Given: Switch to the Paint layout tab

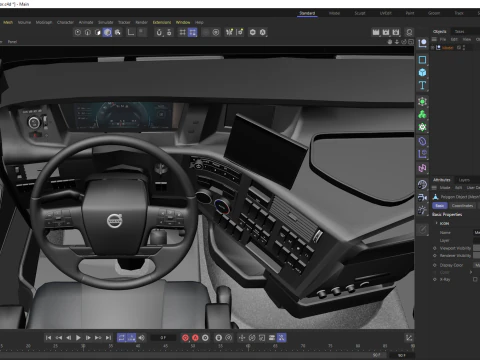Looking at the screenshot, I should 410,13.
